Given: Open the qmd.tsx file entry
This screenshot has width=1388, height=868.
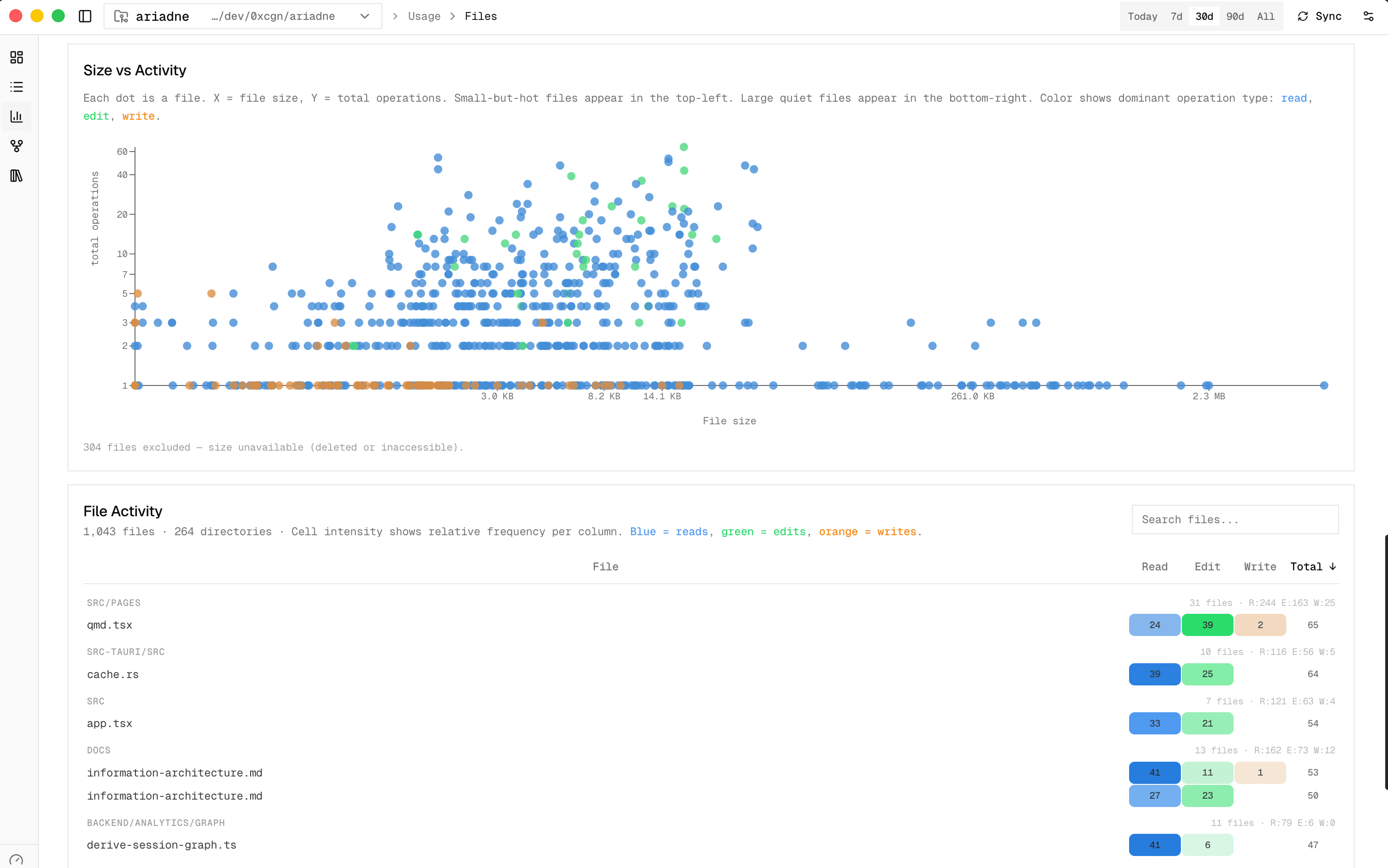Looking at the screenshot, I should (109, 624).
